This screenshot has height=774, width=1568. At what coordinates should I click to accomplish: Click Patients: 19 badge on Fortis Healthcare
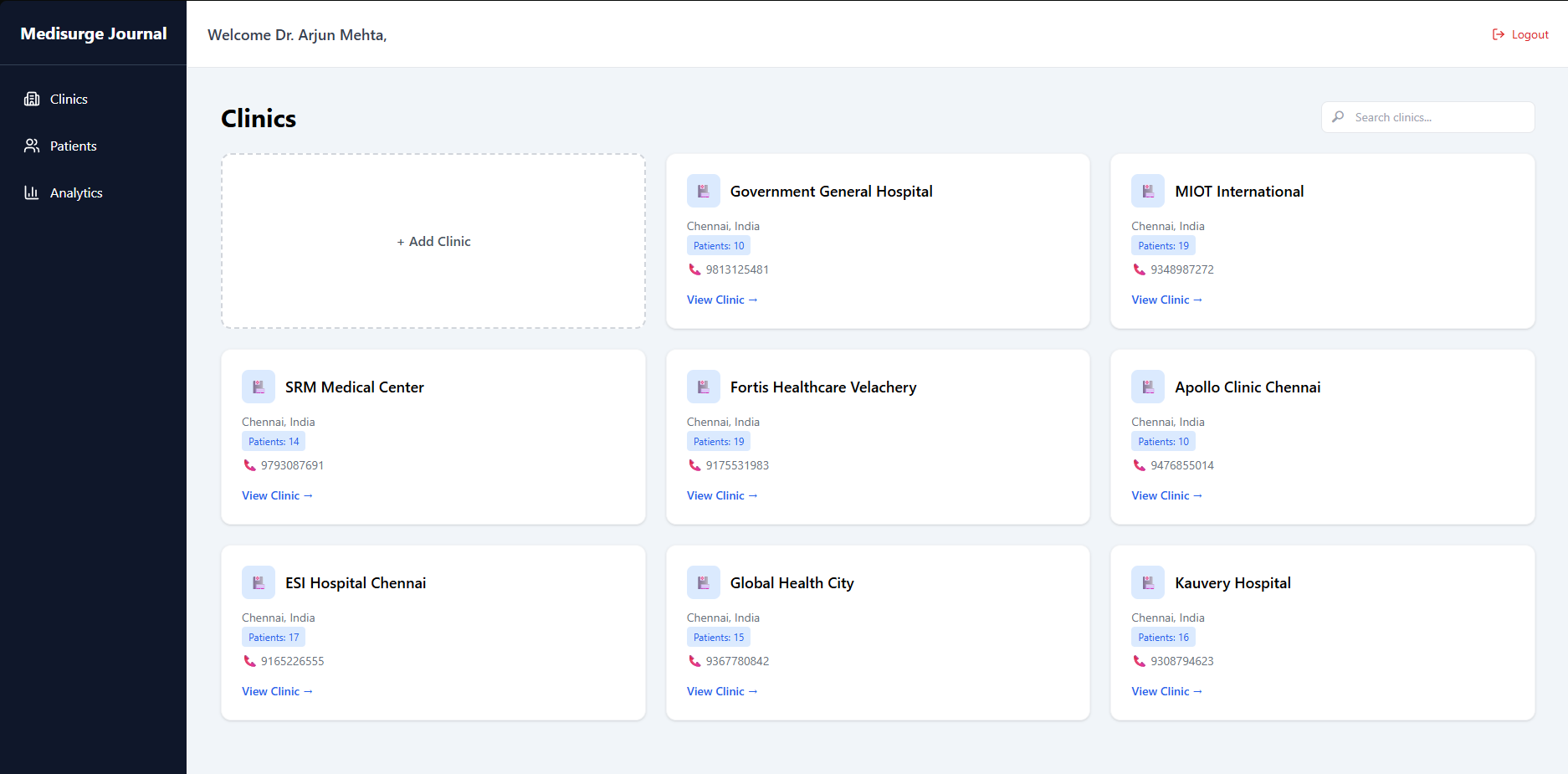(719, 442)
